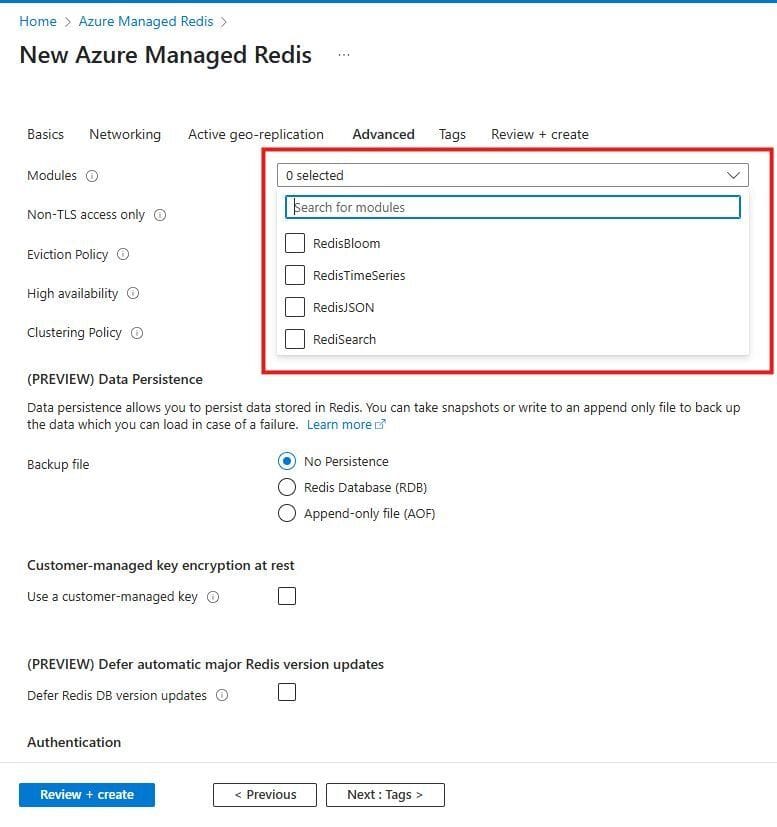Image resolution: width=777 pixels, height=827 pixels.
Task: Click the ellipsis next to New Azure Managed Redis
Action: click(343, 55)
